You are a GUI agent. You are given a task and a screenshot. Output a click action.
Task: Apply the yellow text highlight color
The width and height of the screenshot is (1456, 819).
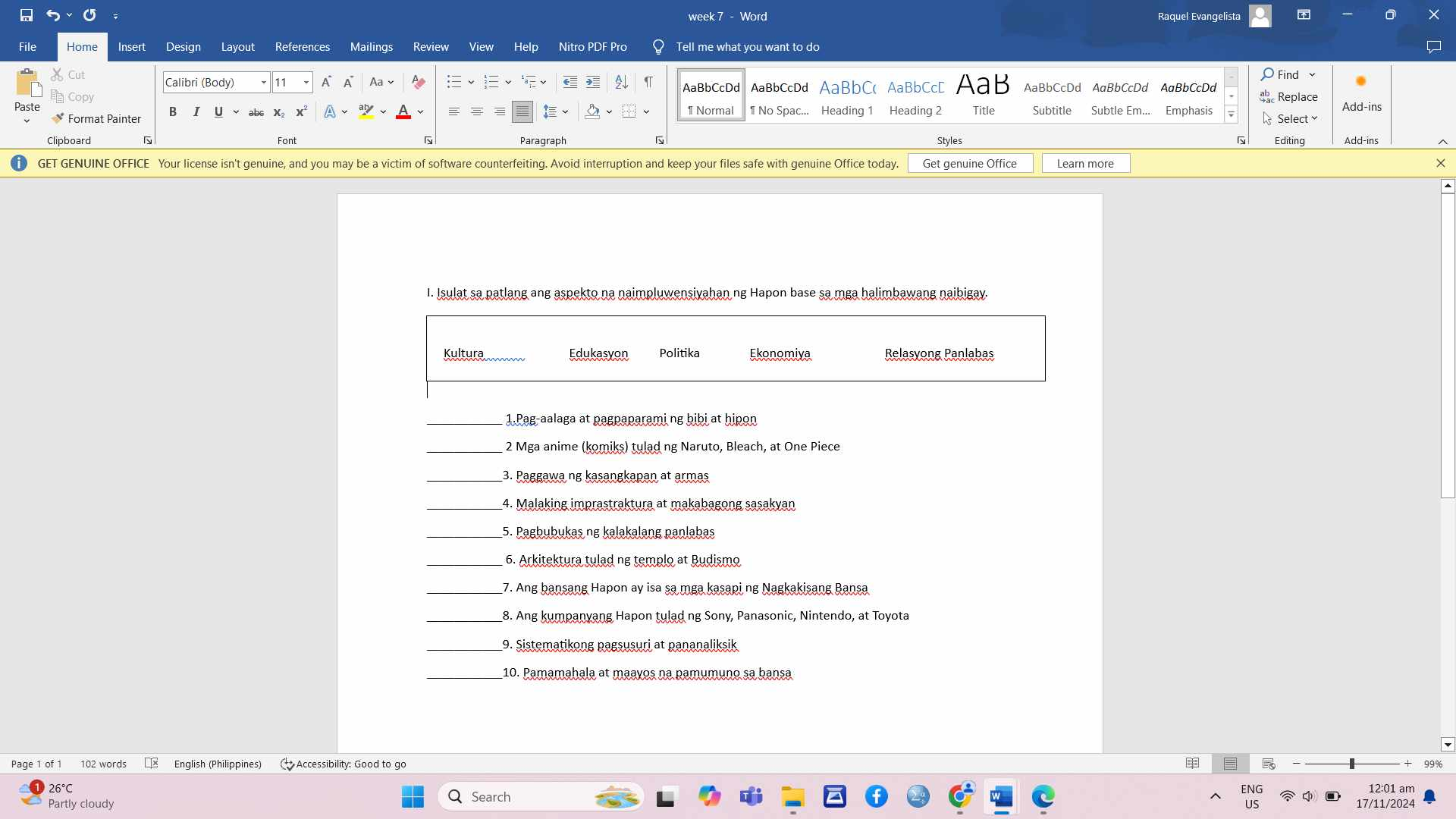(366, 112)
